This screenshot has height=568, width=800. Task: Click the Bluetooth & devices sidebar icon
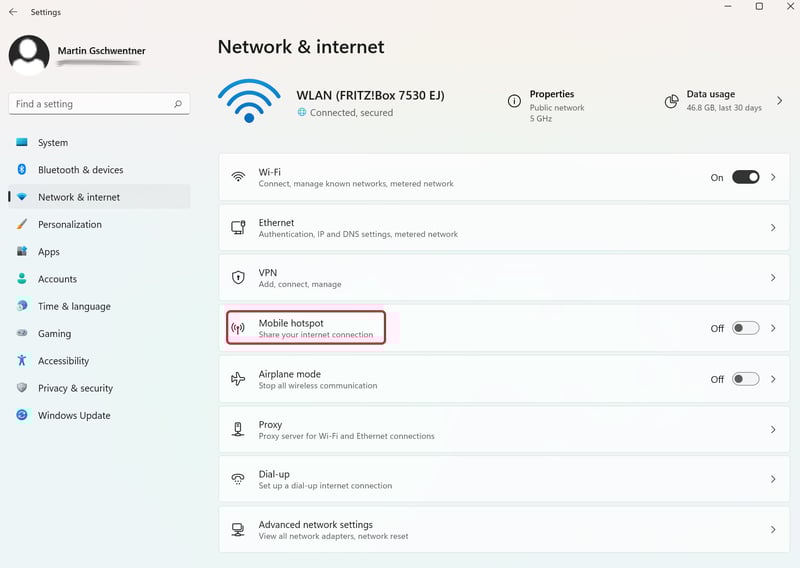[21, 169]
